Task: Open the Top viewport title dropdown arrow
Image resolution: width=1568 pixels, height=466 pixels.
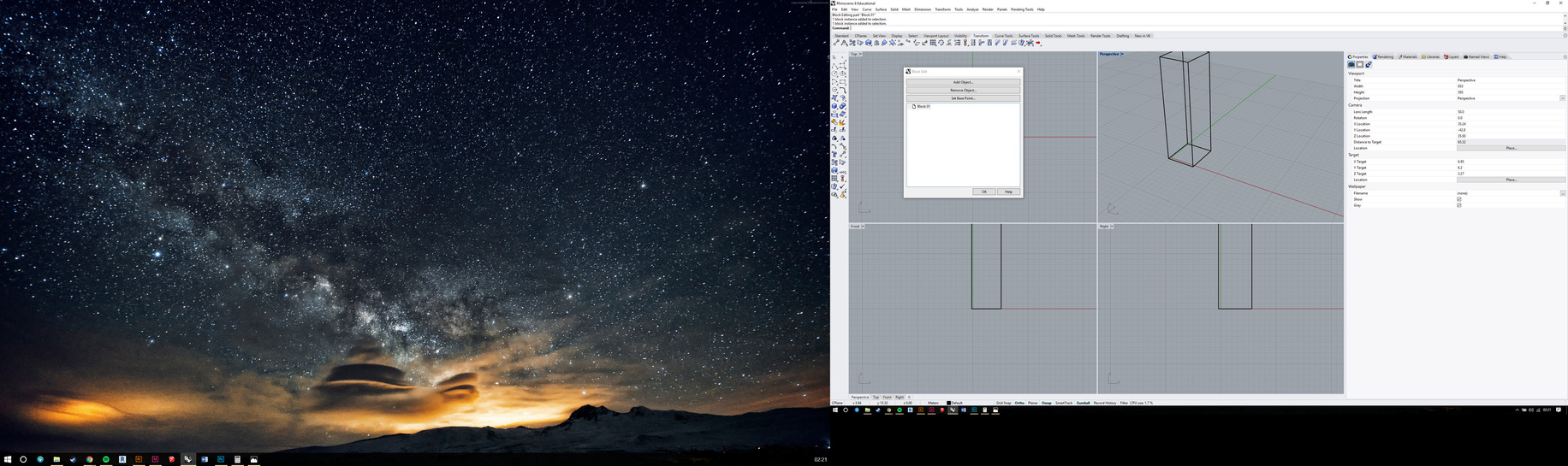Action: [x=860, y=54]
